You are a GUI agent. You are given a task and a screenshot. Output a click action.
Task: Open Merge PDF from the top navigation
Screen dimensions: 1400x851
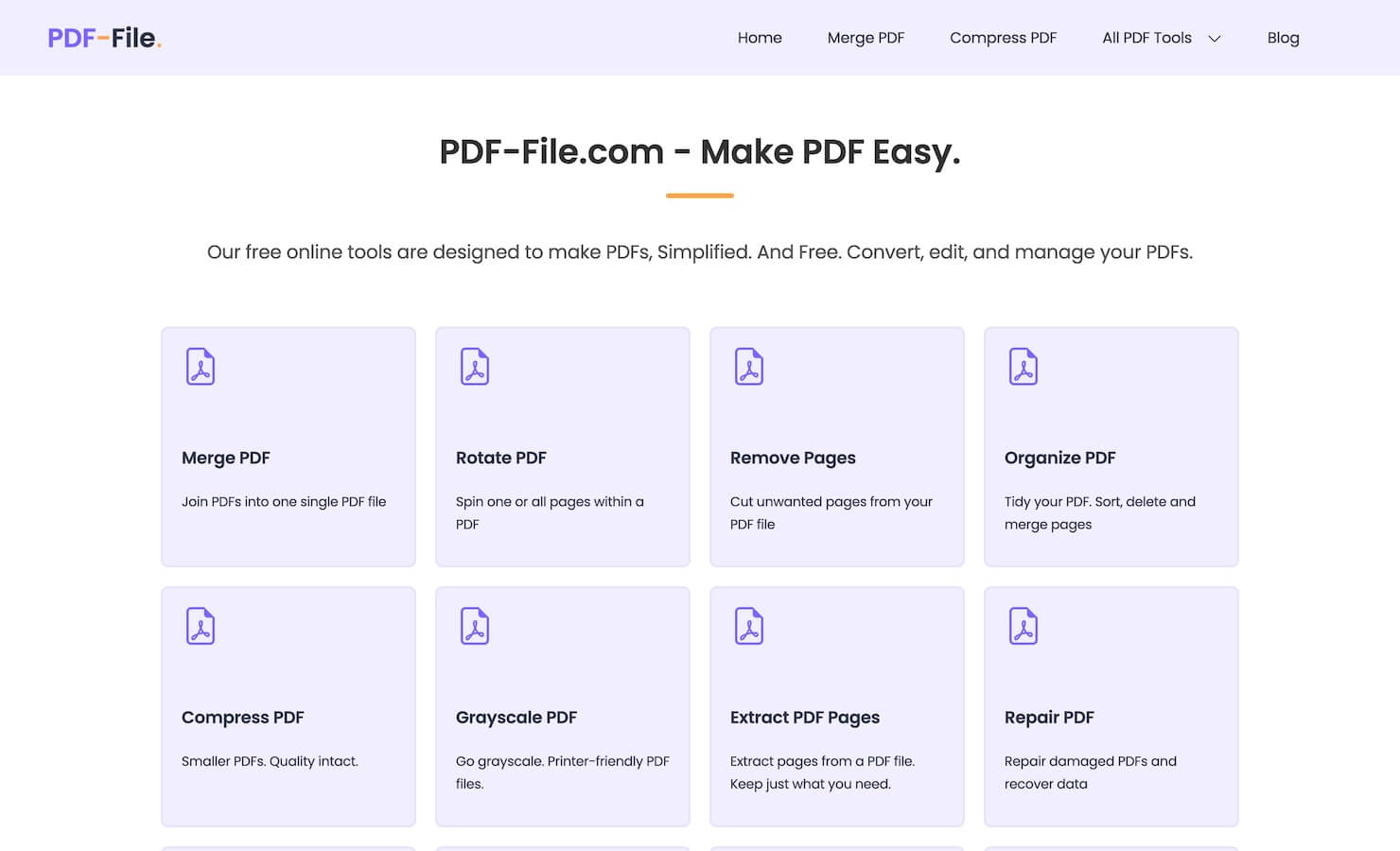866,38
